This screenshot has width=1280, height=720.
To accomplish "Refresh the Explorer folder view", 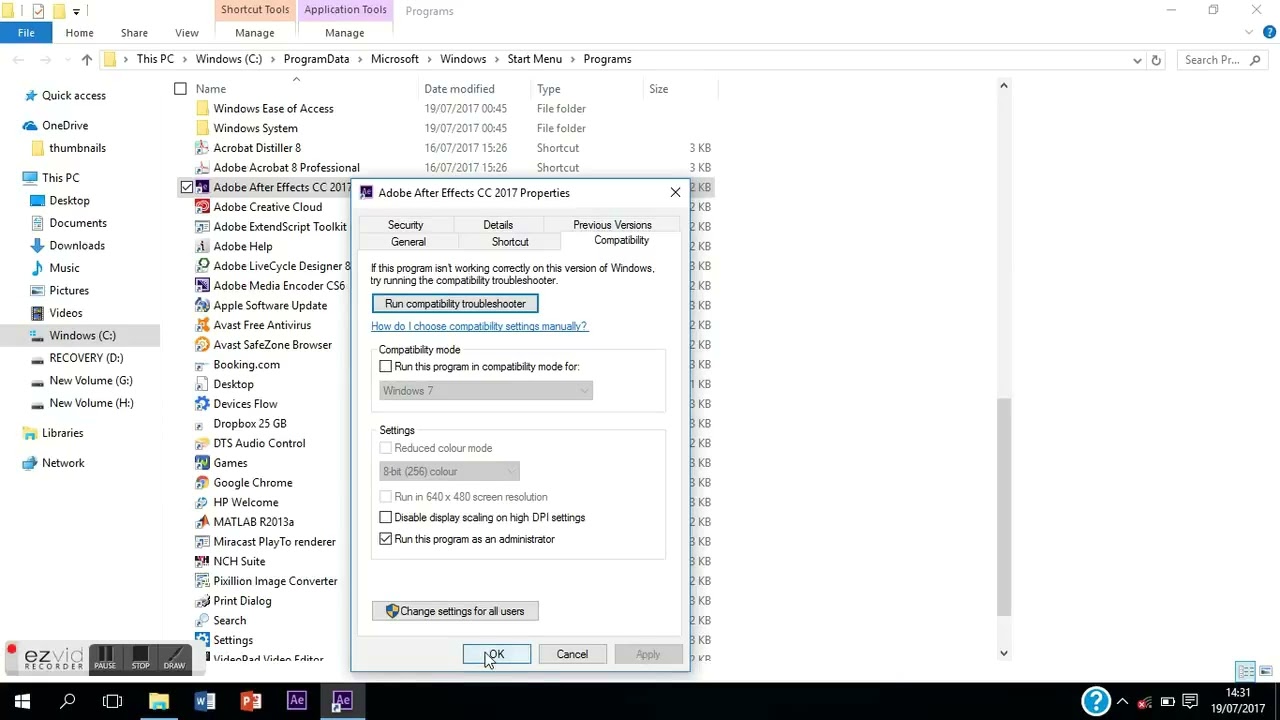I will pyautogui.click(x=1156, y=60).
